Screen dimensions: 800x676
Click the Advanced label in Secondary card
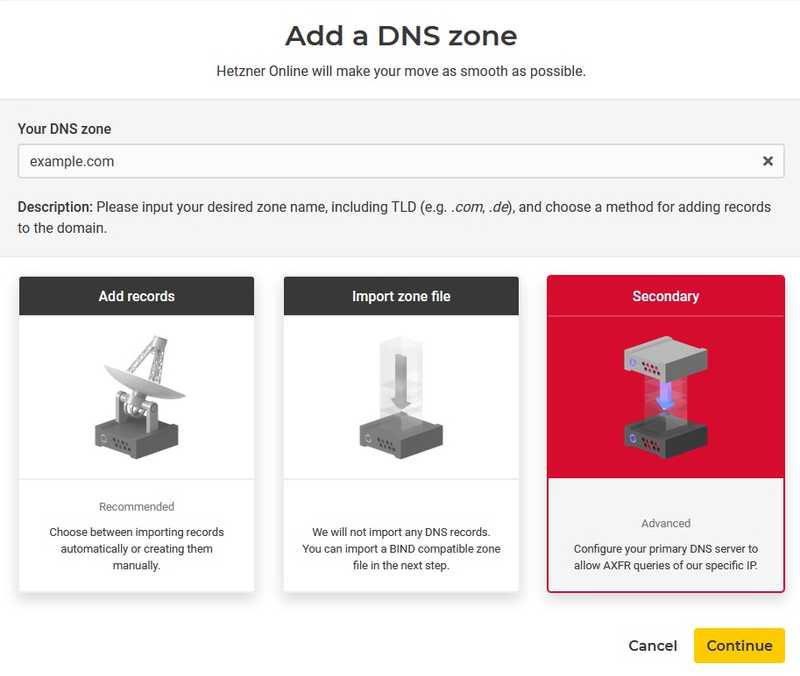[666, 523]
